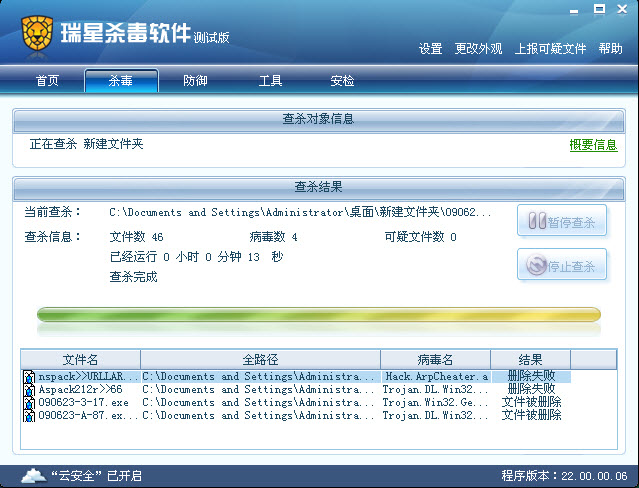Click file icon of 090623-A-87.ex... row
This screenshot has width=639, height=488.
coord(29,416)
